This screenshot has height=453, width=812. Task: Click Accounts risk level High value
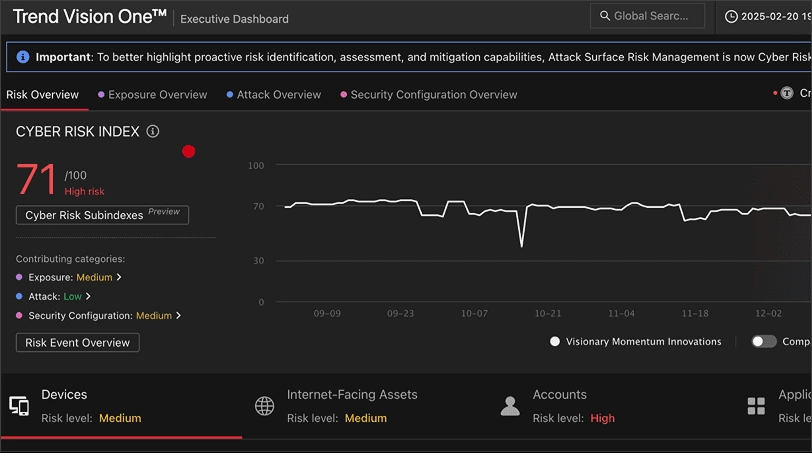pos(602,418)
